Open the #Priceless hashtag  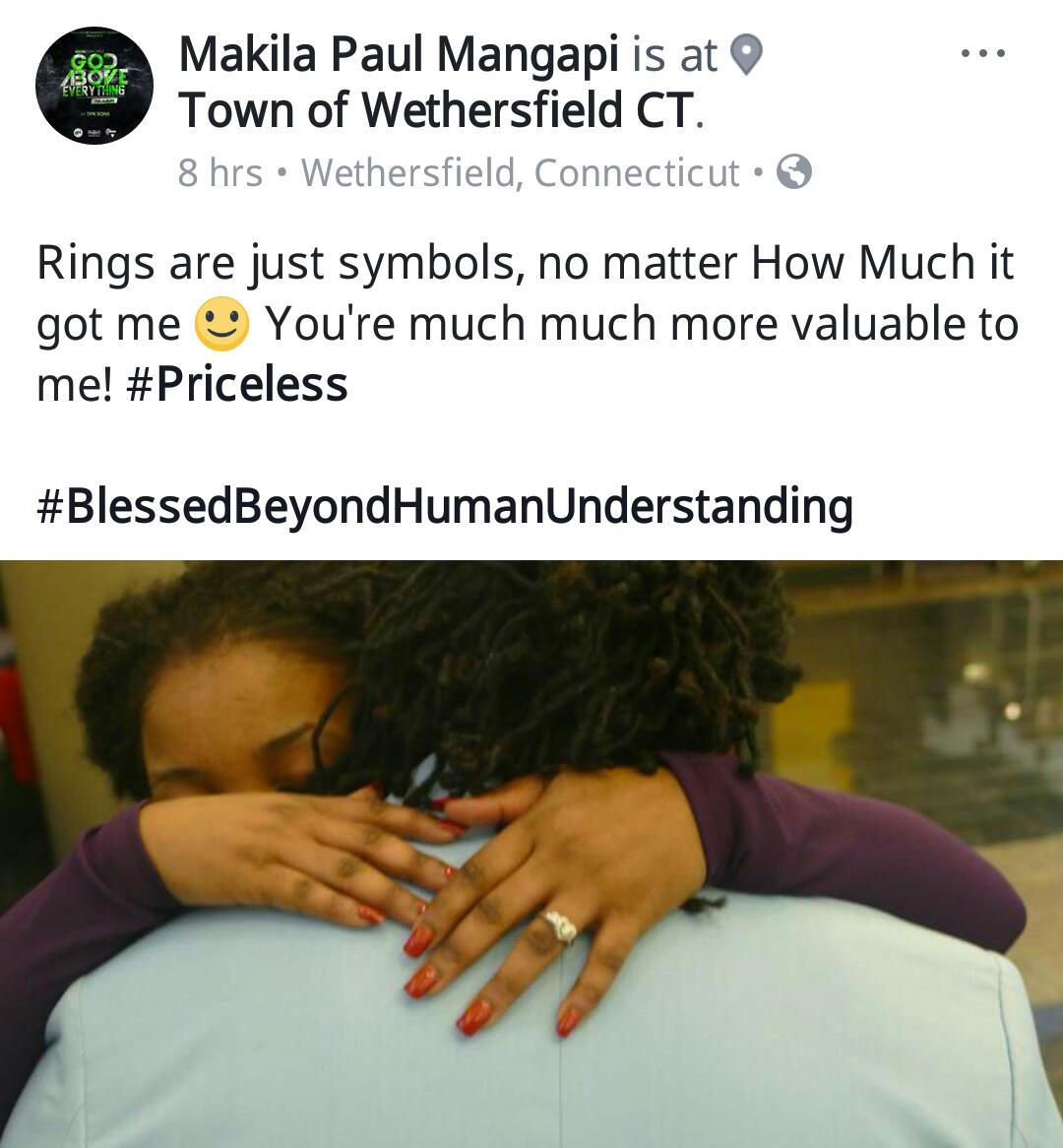point(236,384)
